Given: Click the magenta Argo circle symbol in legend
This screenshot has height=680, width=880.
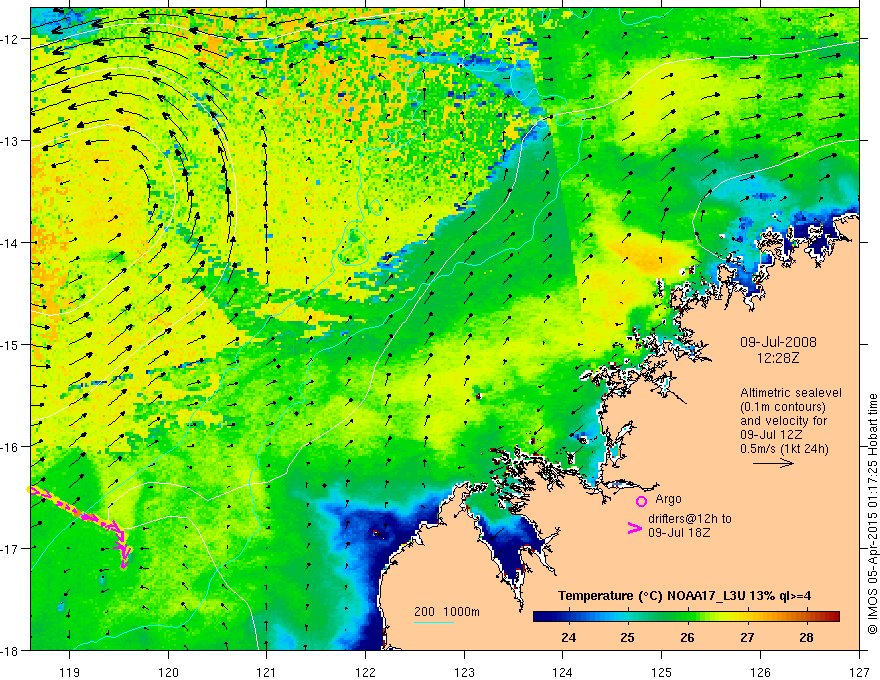Looking at the screenshot, I should pyautogui.click(x=641, y=501).
